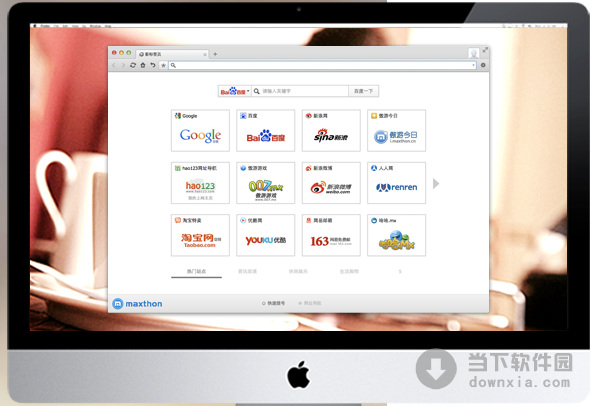
Task: Open the 163 mail speed dial tile
Action: pyautogui.click(x=331, y=235)
